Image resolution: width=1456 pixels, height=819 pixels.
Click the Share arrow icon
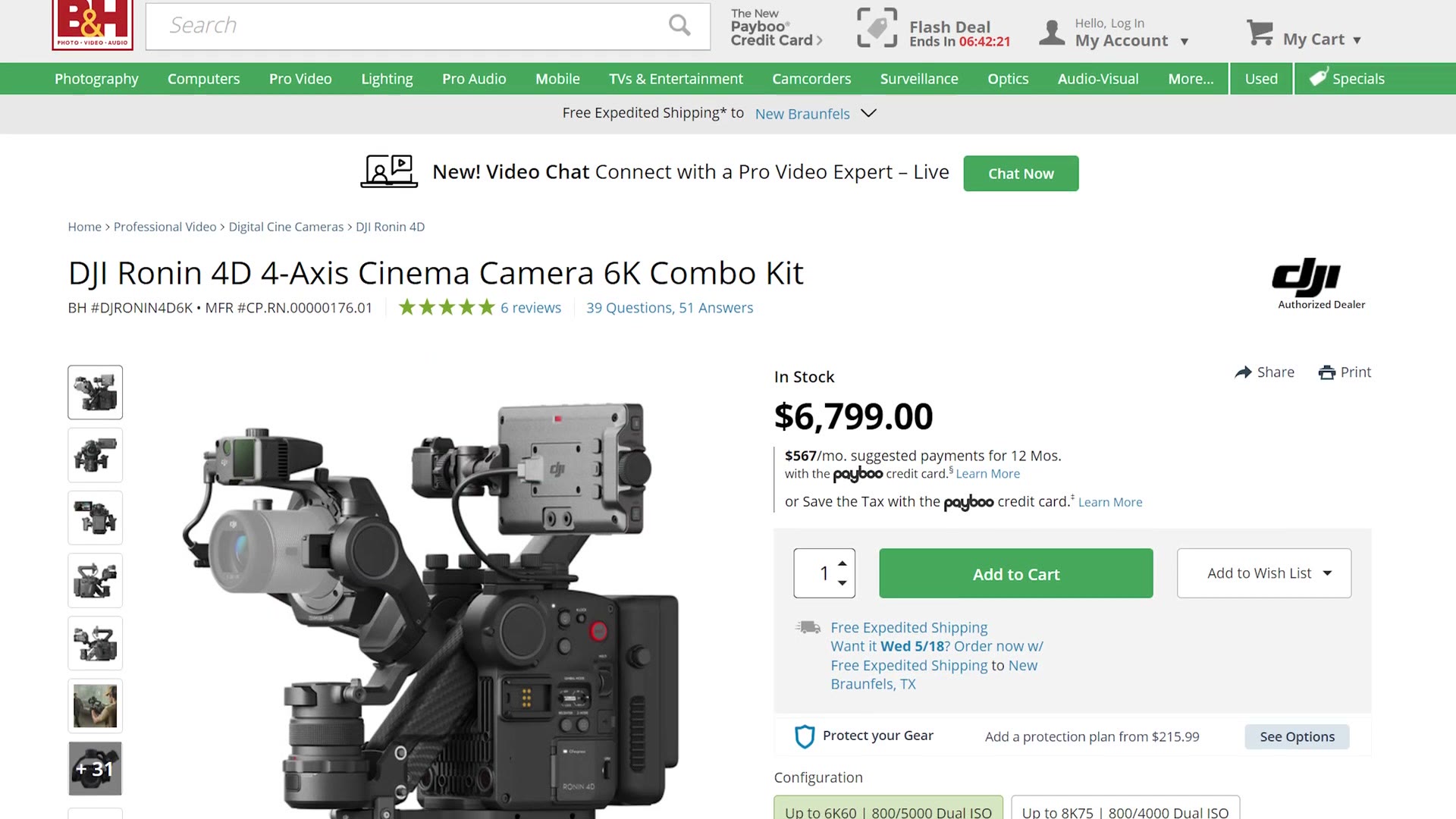point(1243,372)
